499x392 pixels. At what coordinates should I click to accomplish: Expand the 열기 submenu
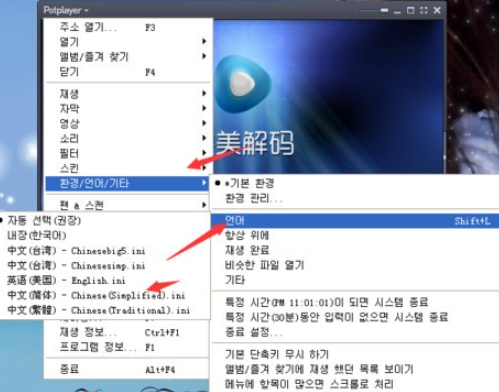(x=128, y=42)
